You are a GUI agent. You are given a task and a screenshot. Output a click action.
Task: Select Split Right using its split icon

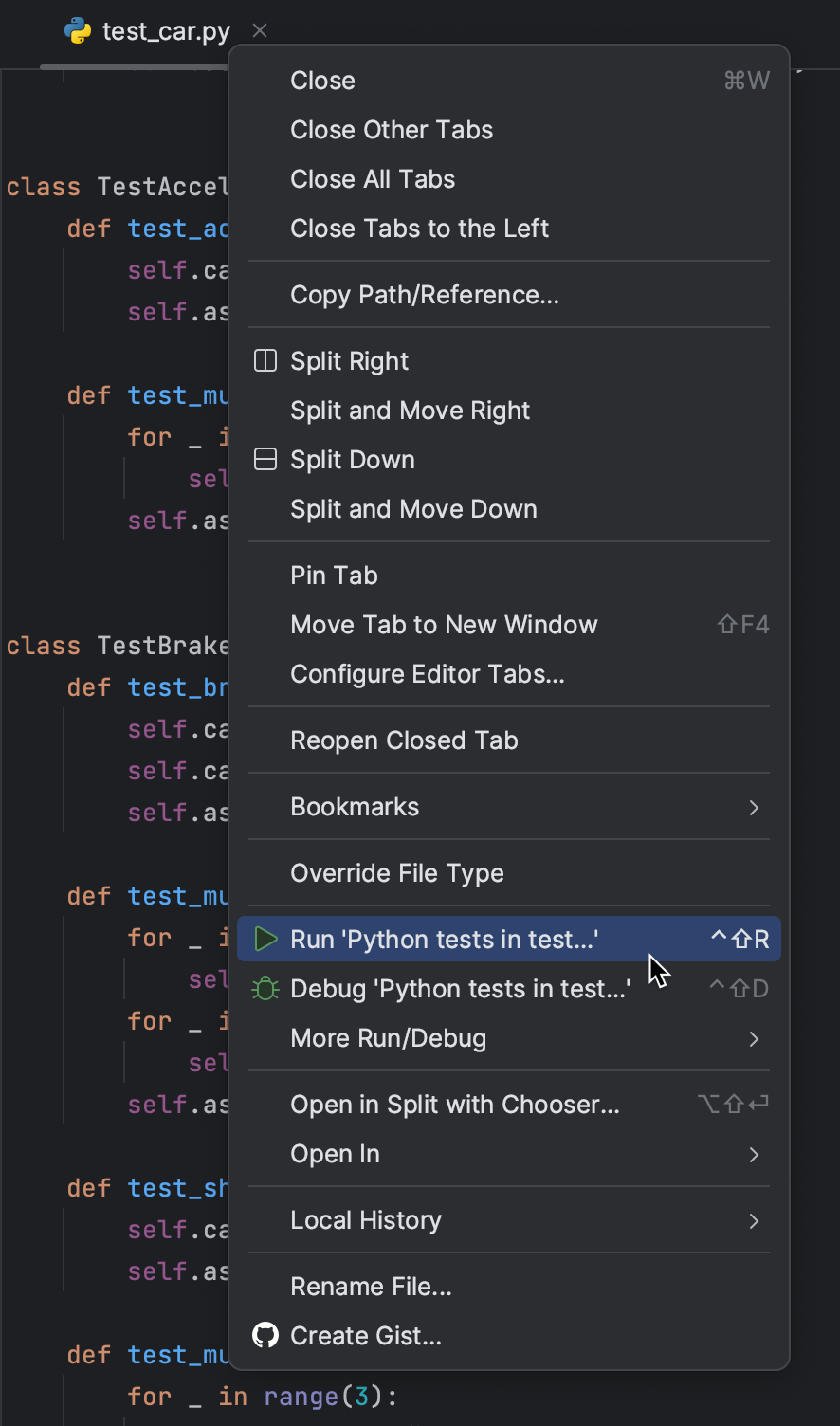click(265, 360)
